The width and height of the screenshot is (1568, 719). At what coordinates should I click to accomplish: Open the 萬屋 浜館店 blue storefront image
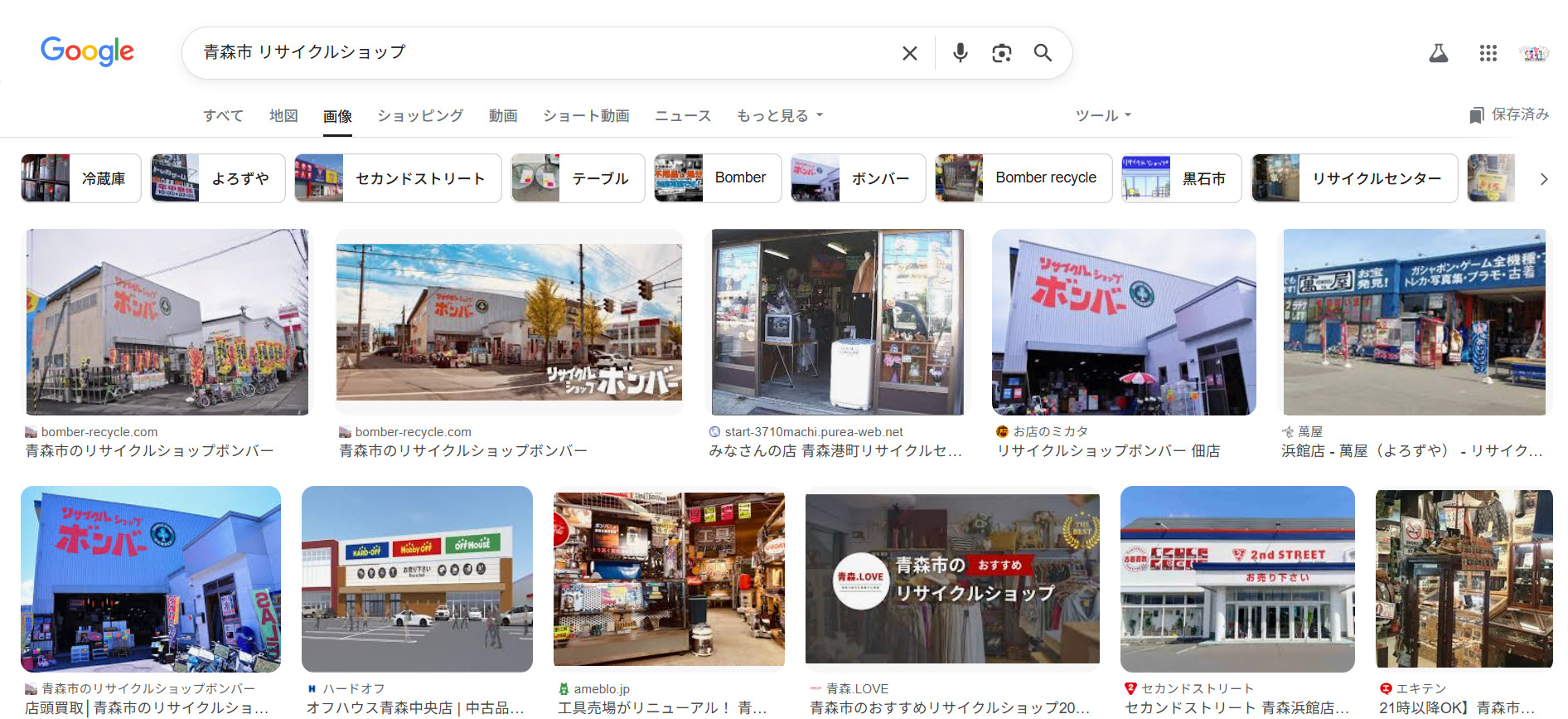click(x=1414, y=323)
